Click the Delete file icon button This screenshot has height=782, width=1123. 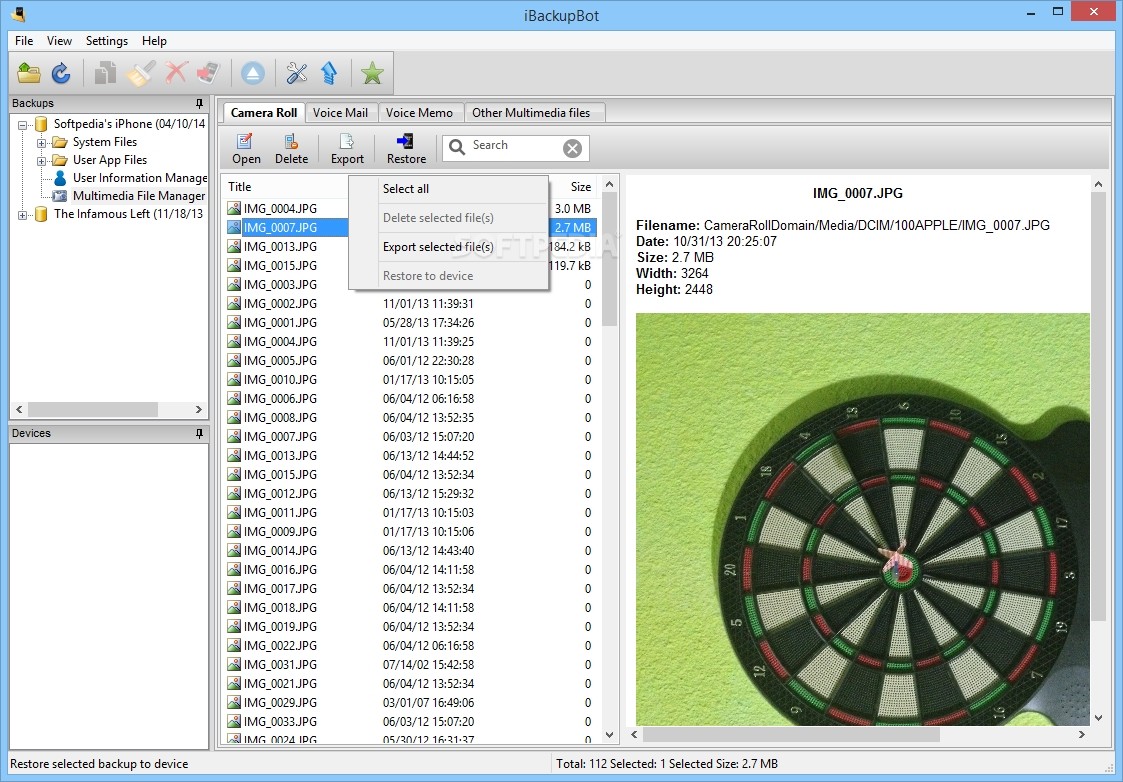click(x=291, y=149)
